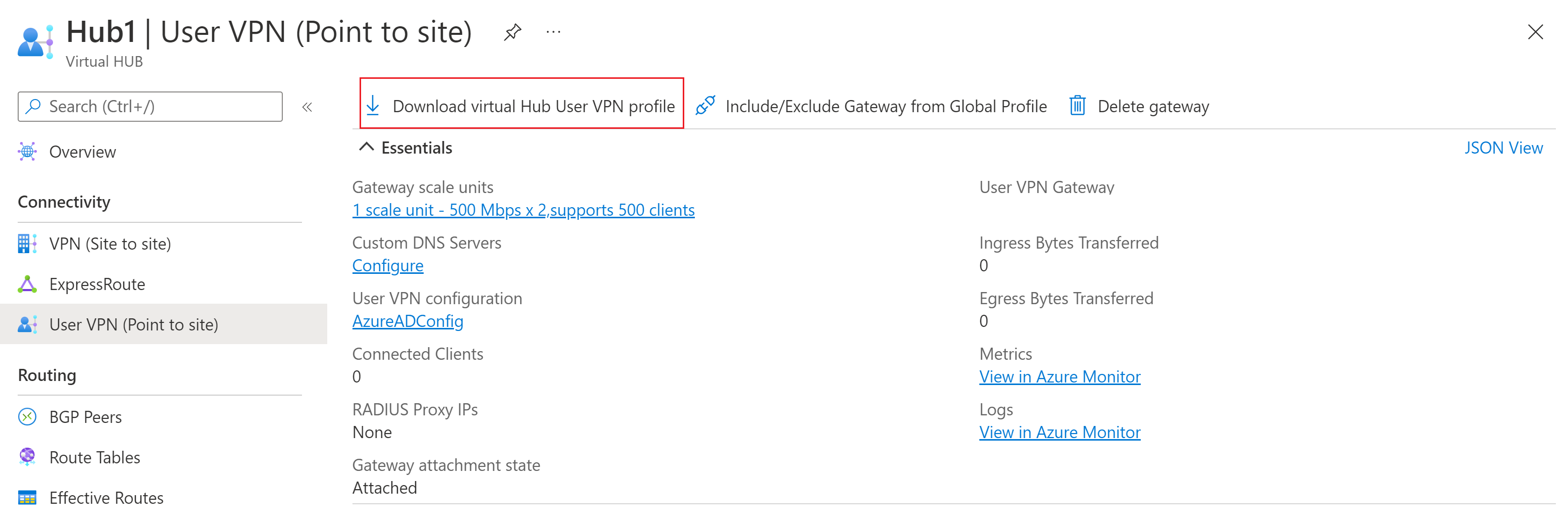Click the BGP Peers icon
This screenshot has width=1568, height=526.
click(x=27, y=417)
